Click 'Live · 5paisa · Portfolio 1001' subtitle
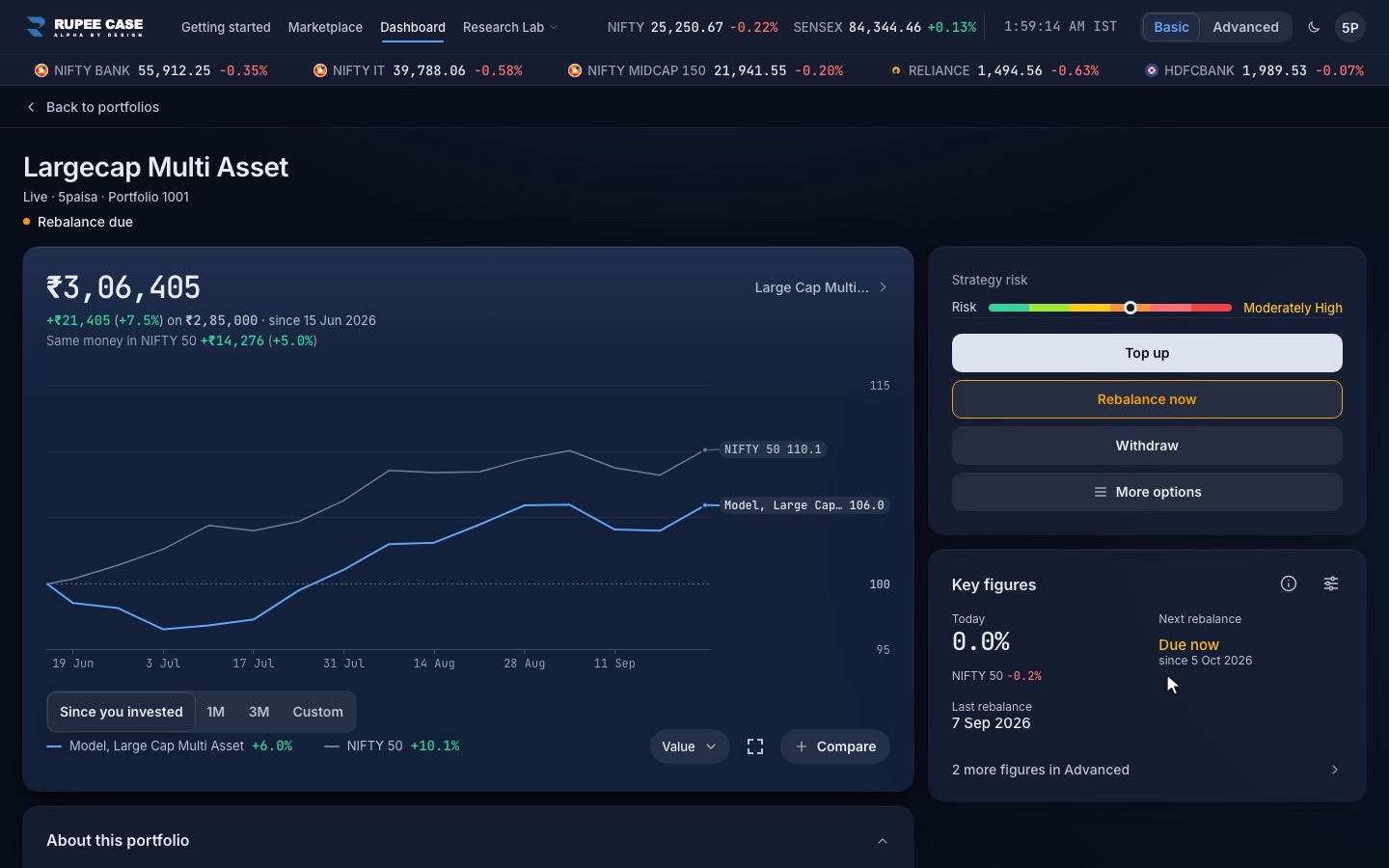This screenshot has width=1389, height=868. click(x=106, y=197)
